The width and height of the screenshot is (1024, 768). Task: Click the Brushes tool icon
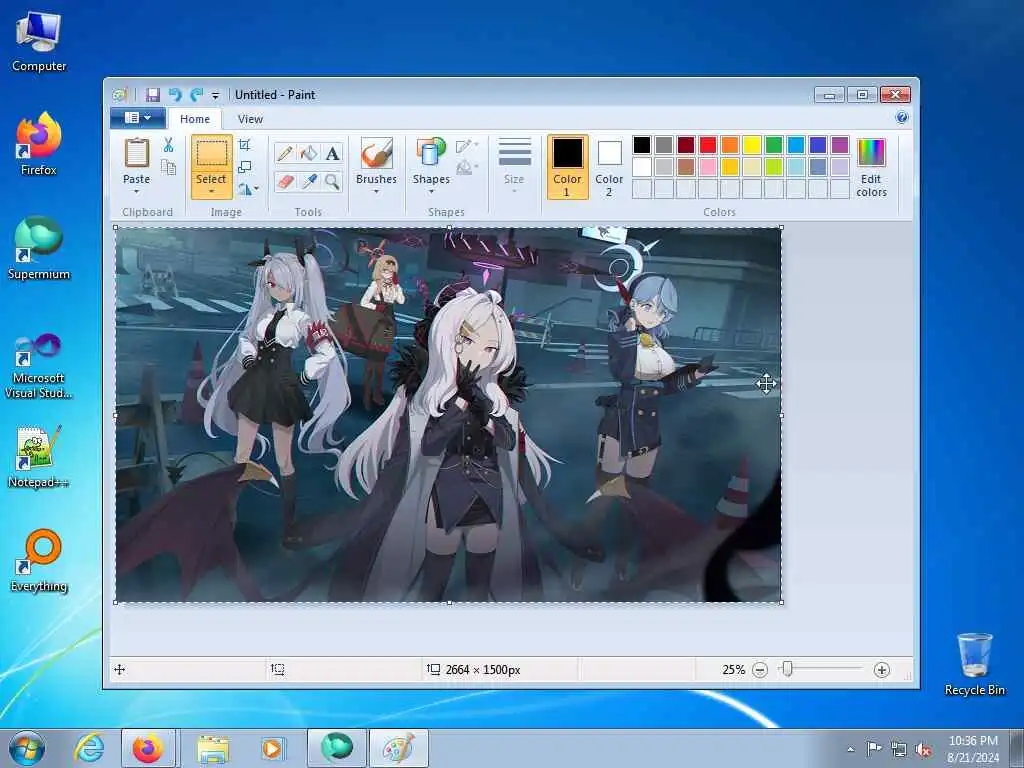[376, 153]
